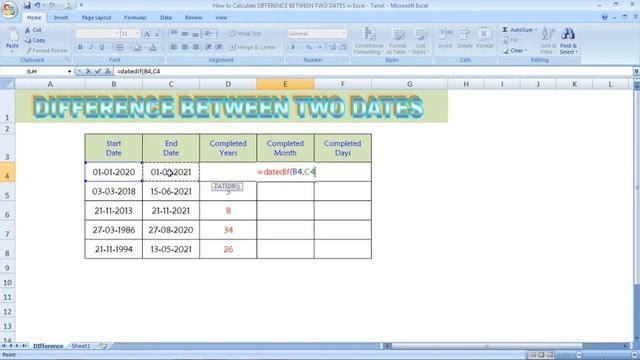Toggle Underline formatting
The height and width of the screenshot is (360, 640).
coord(102,47)
